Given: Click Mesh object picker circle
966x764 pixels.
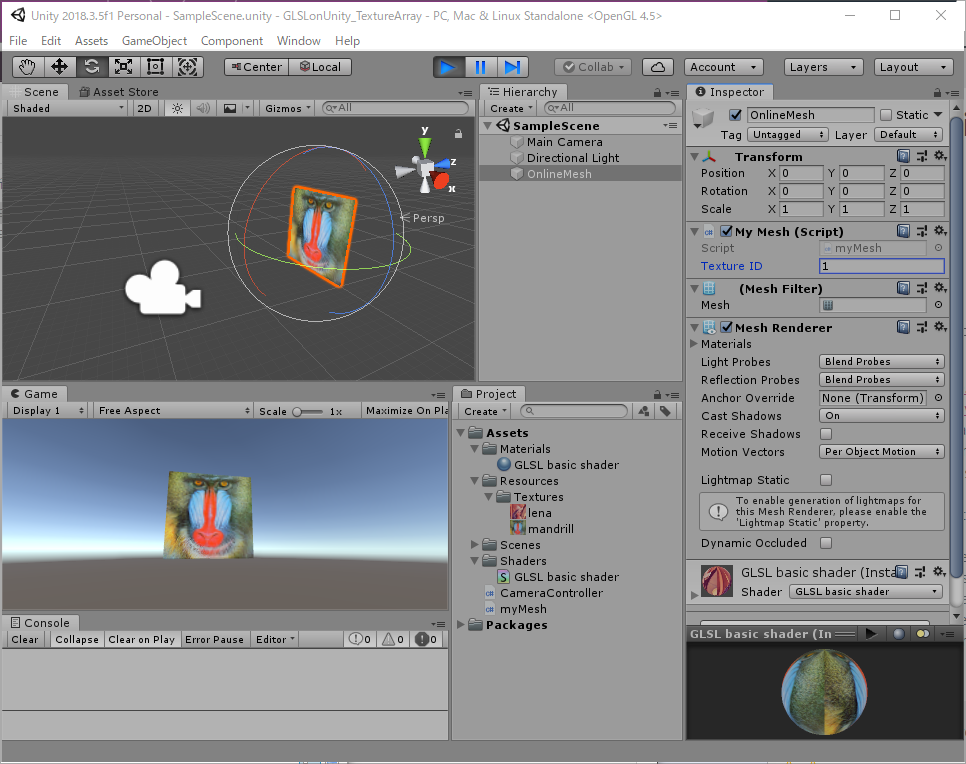Looking at the screenshot, I should (x=938, y=305).
